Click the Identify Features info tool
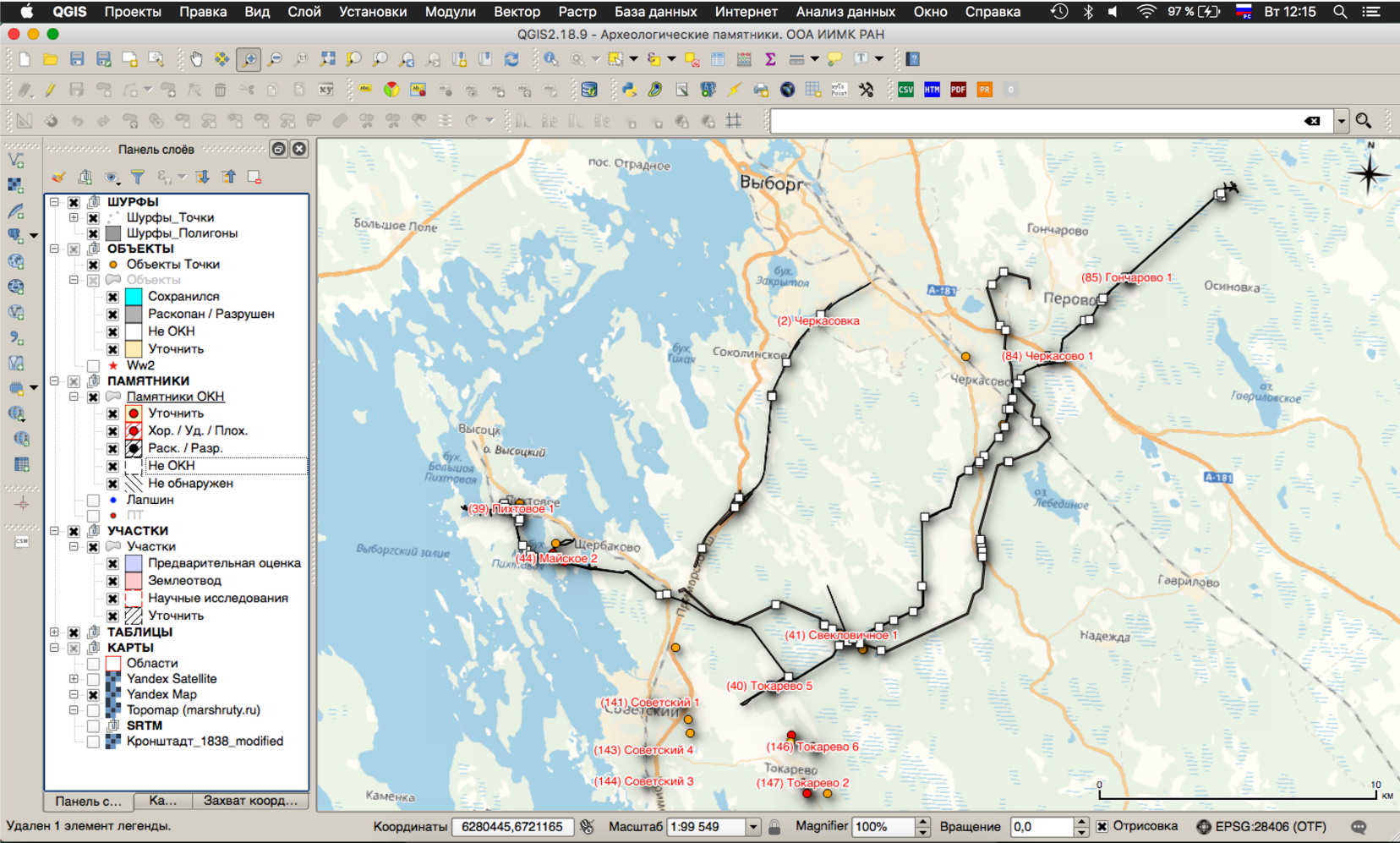Screen dimensions: 1400x843 [551, 59]
